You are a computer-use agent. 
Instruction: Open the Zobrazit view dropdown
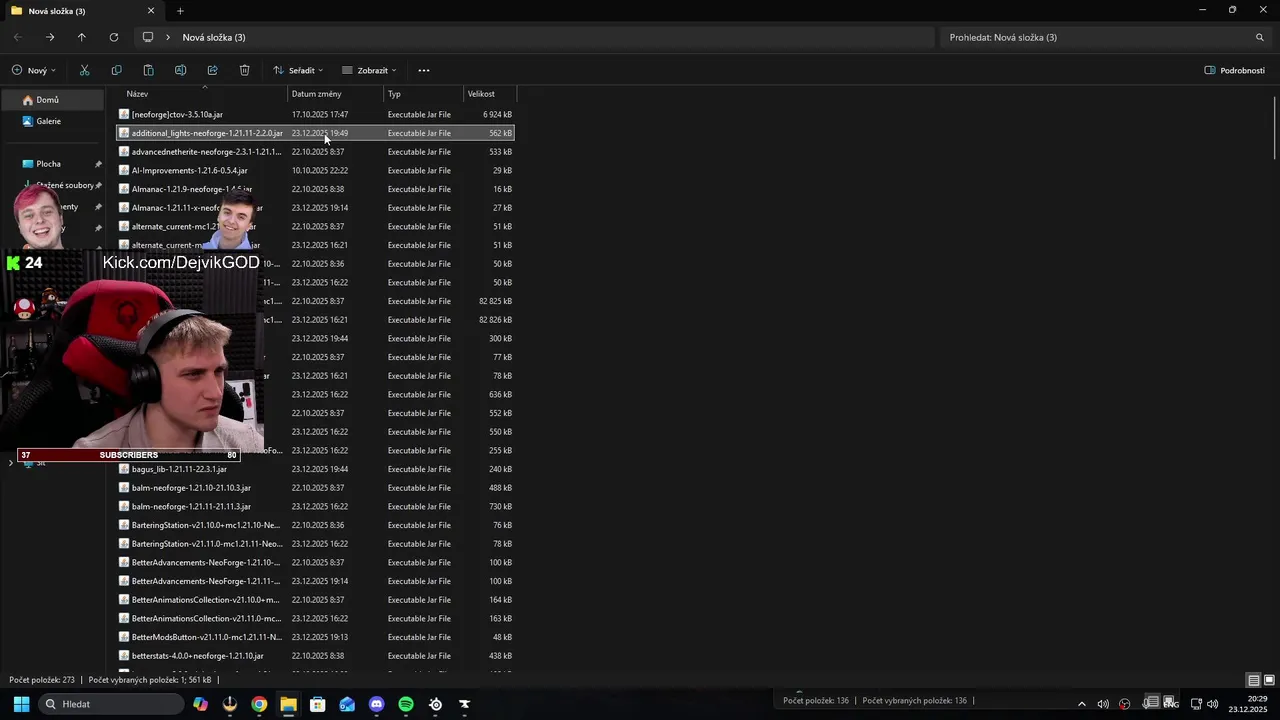369,70
